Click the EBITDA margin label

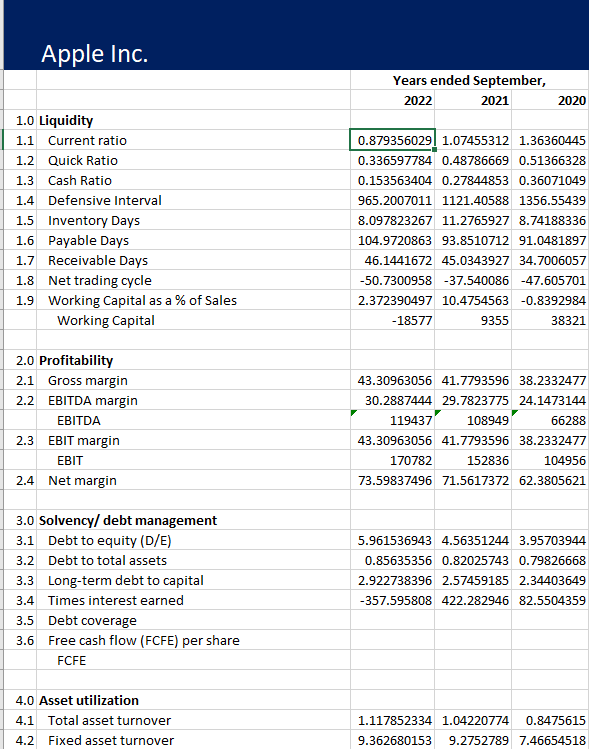click(93, 401)
